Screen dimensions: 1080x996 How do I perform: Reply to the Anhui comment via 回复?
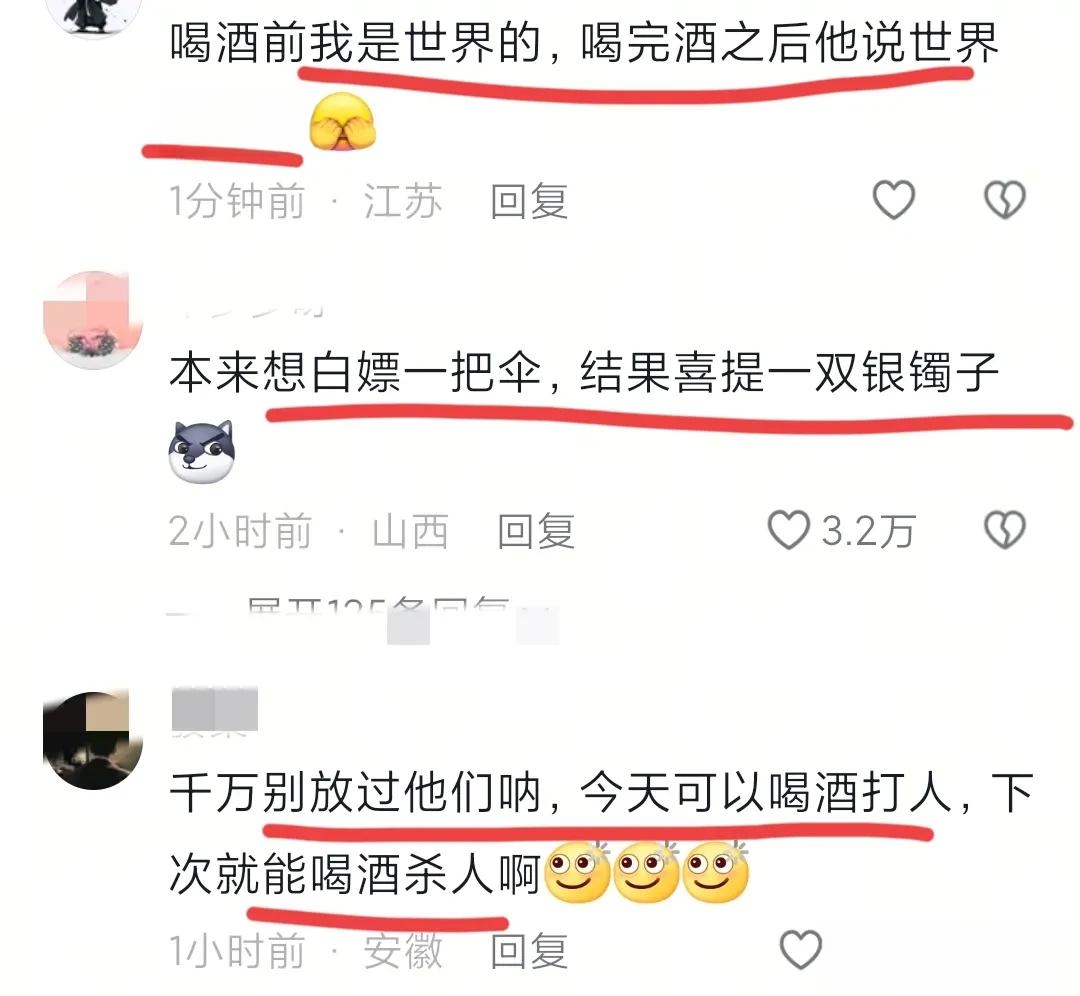point(529,951)
